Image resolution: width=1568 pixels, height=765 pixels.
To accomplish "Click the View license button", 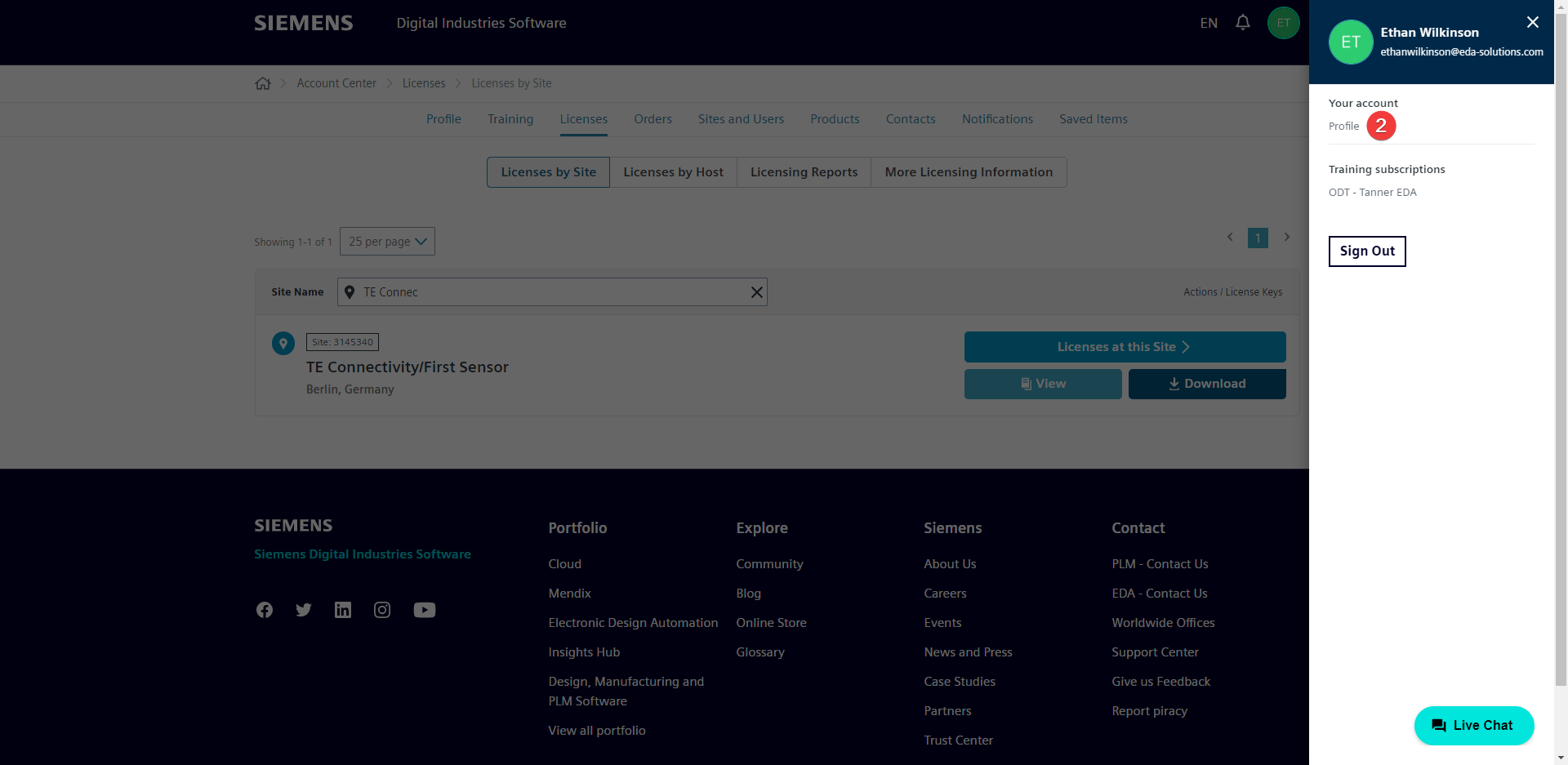I will click(x=1043, y=384).
